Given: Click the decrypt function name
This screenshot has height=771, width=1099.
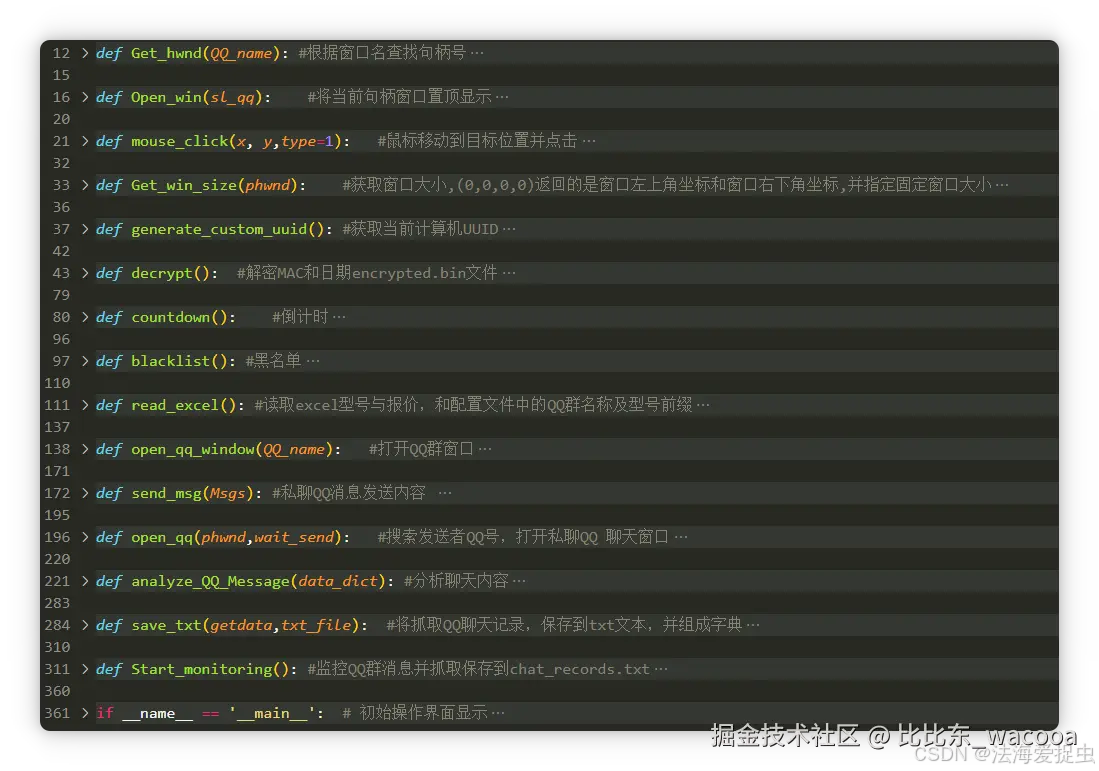Looking at the screenshot, I should (162, 273).
